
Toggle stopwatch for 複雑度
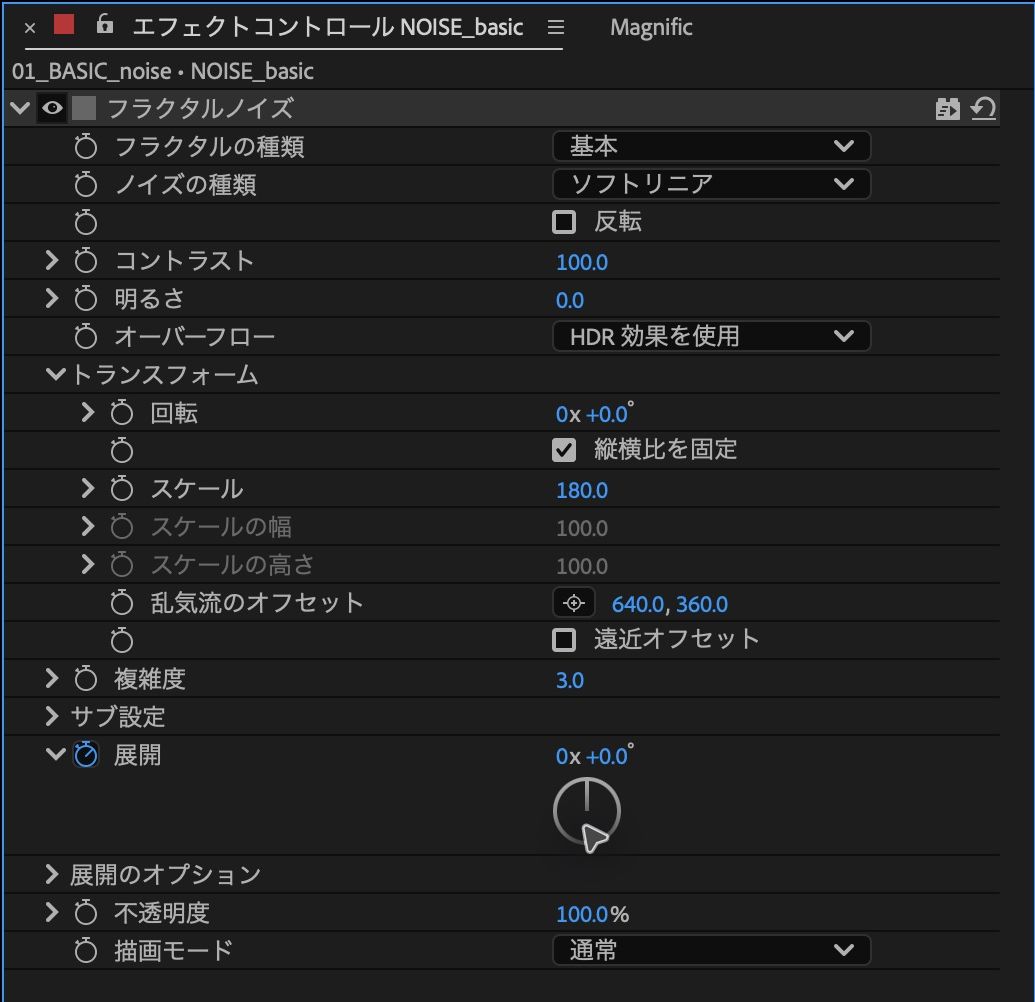(x=86, y=679)
